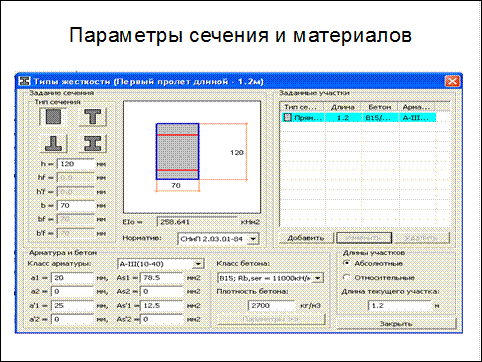Click the disabled h'f input field
This screenshot has width=482, height=362.
pyautogui.click(x=76, y=192)
